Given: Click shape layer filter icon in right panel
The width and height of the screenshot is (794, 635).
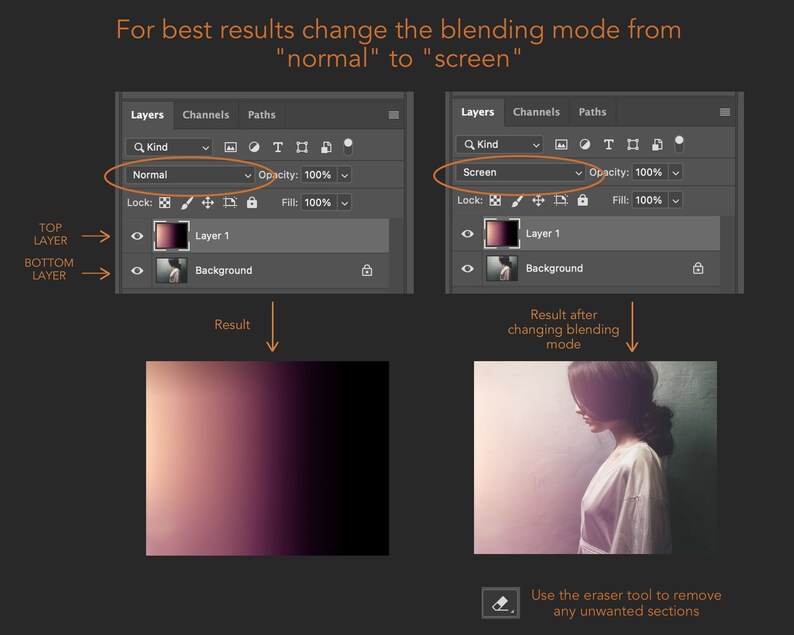Looking at the screenshot, I should point(633,145).
